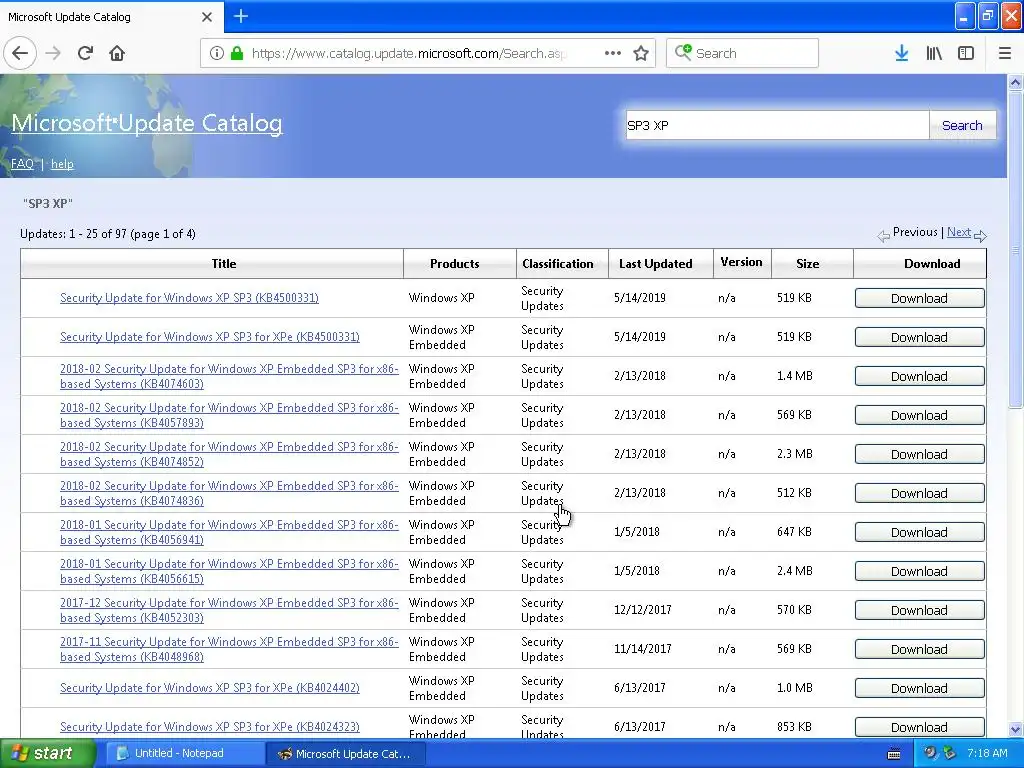Sort results by Size column
The image size is (1024, 768).
click(807, 264)
